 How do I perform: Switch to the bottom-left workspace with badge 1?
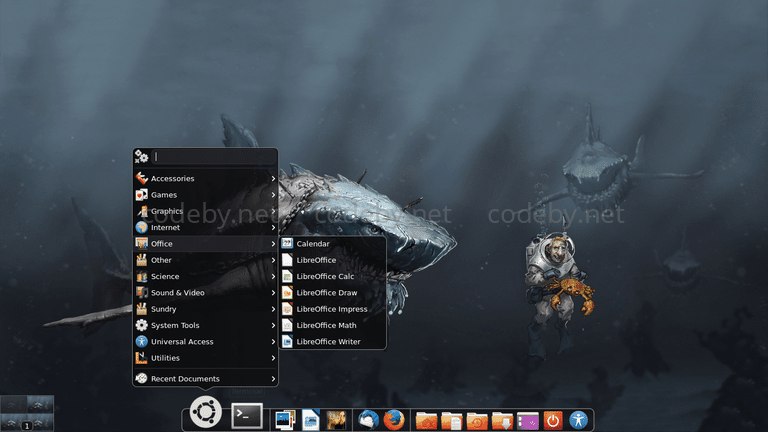[x=13, y=423]
